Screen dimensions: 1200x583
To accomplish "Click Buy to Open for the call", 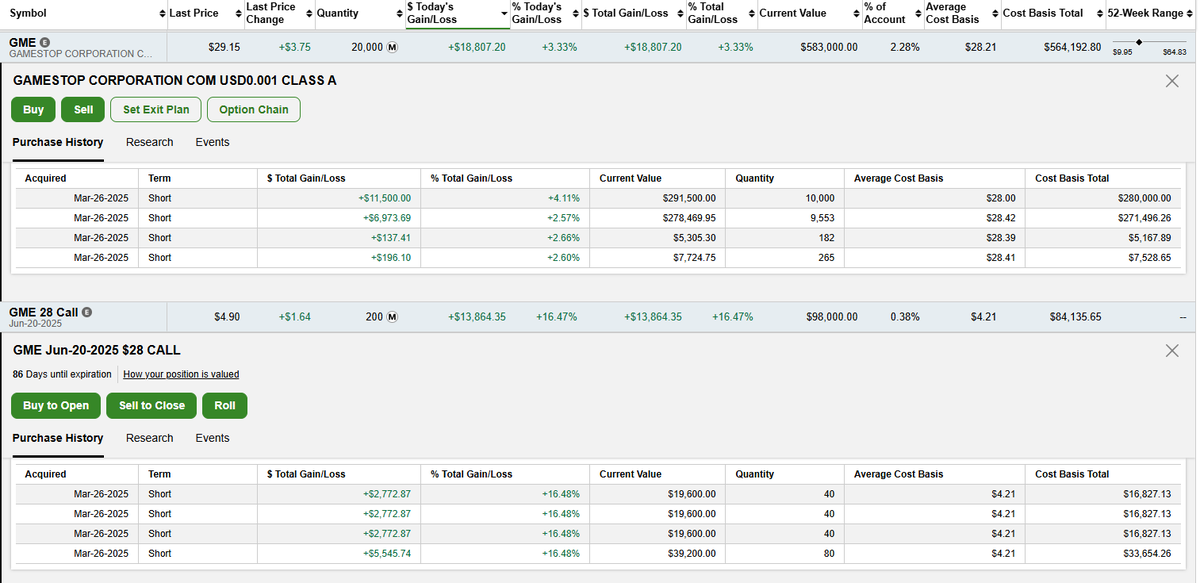I will coord(56,405).
